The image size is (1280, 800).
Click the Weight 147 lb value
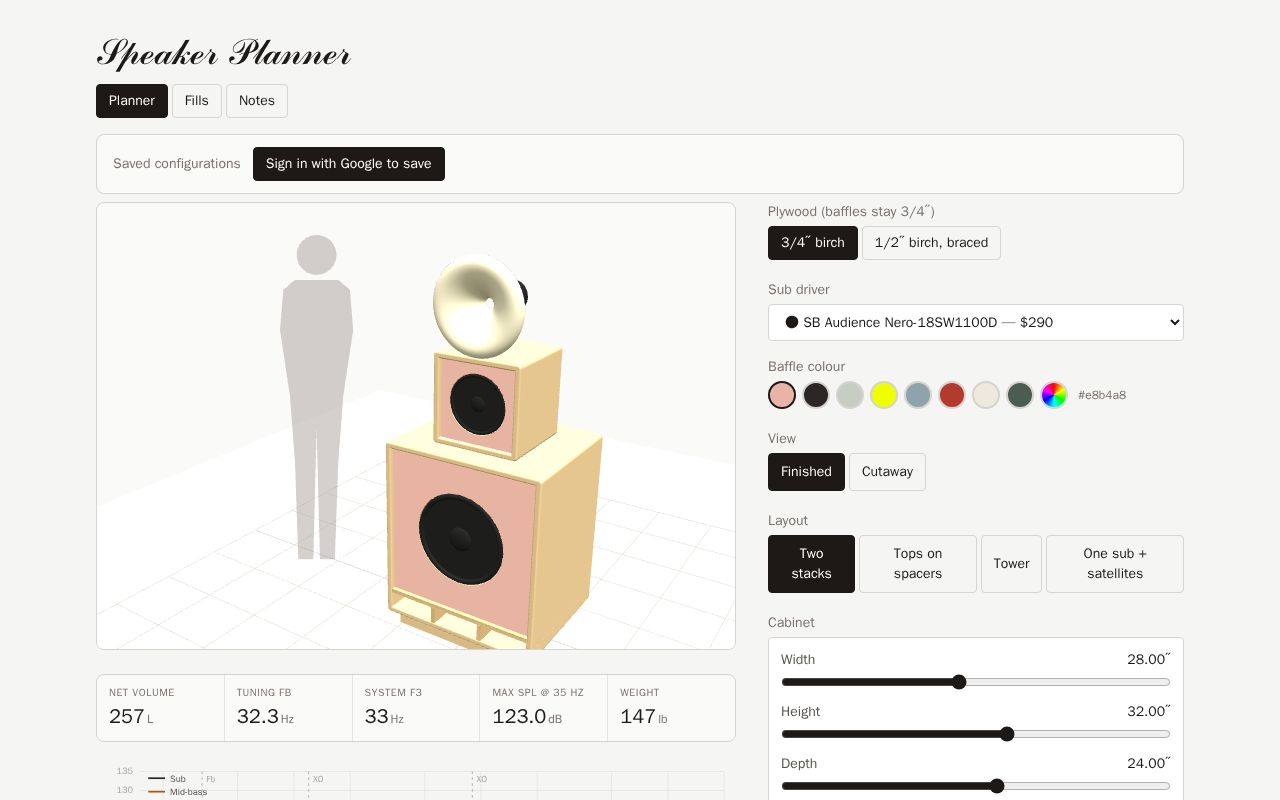pos(671,708)
